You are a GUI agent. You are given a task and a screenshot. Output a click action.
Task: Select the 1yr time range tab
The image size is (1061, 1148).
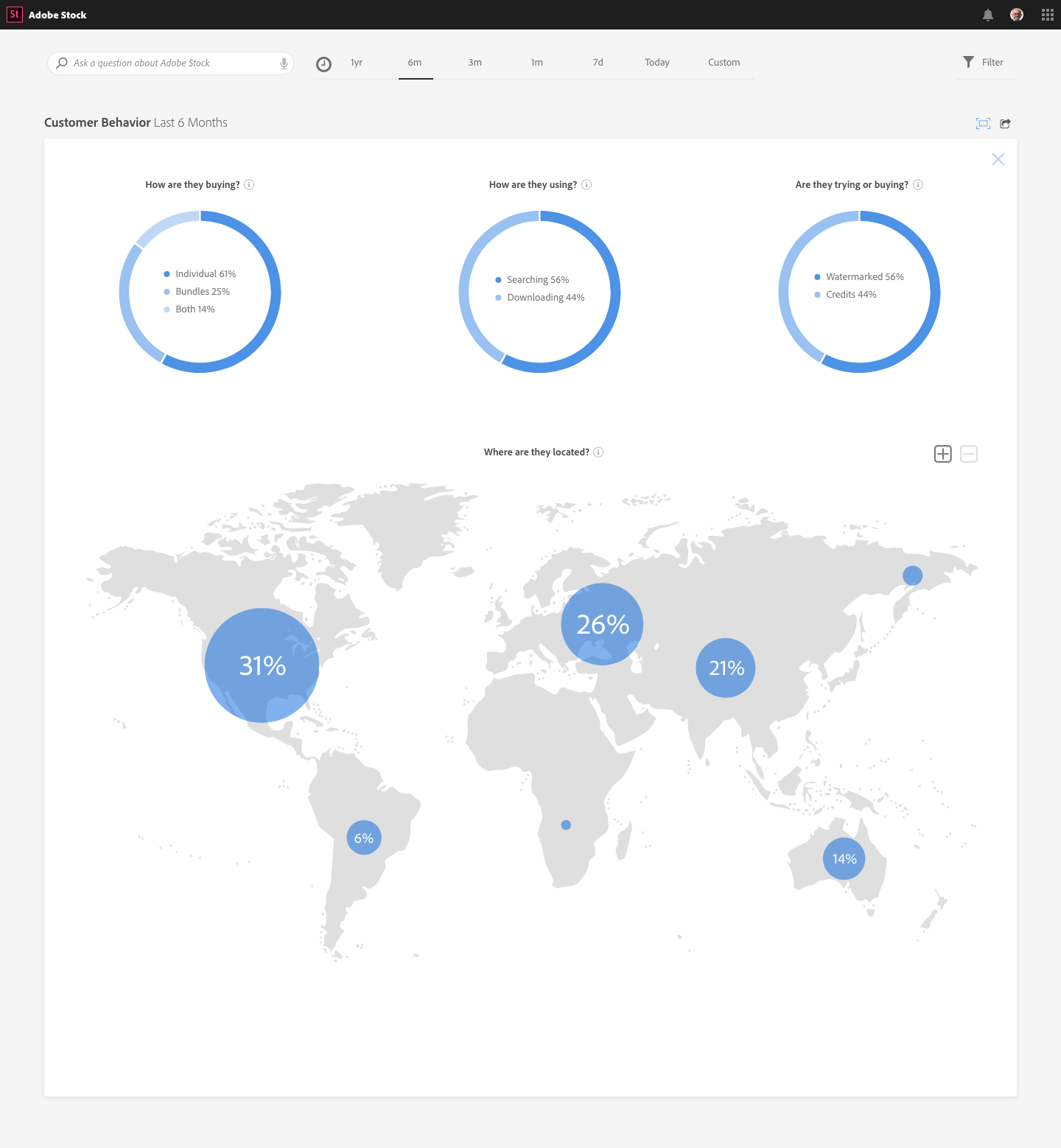click(x=357, y=63)
